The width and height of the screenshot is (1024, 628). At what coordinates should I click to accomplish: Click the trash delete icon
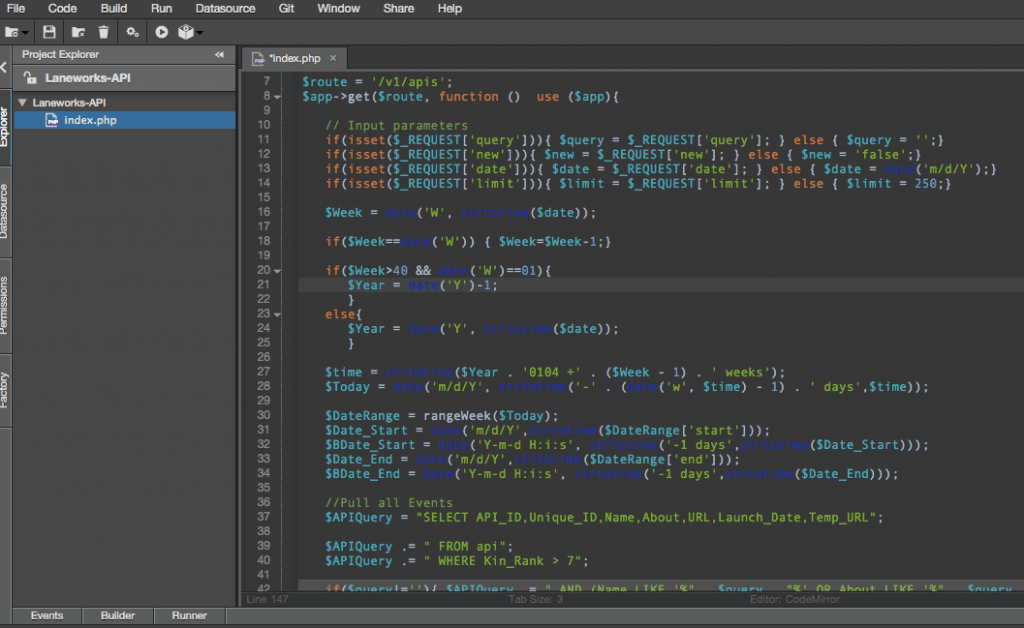click(104, 32)
